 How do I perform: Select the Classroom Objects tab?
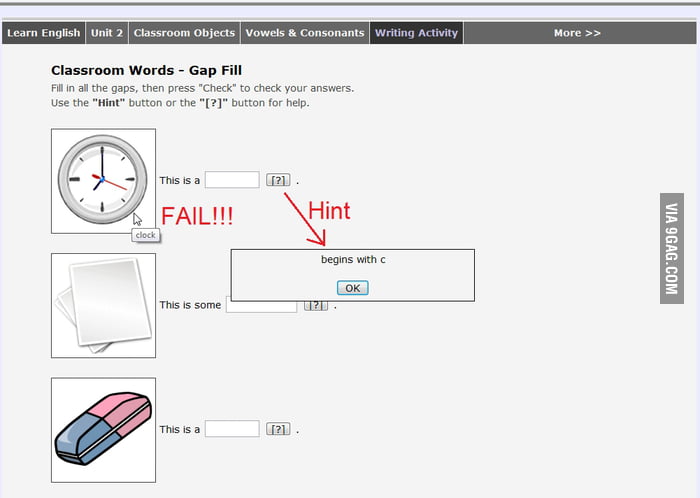coord(184,33)
